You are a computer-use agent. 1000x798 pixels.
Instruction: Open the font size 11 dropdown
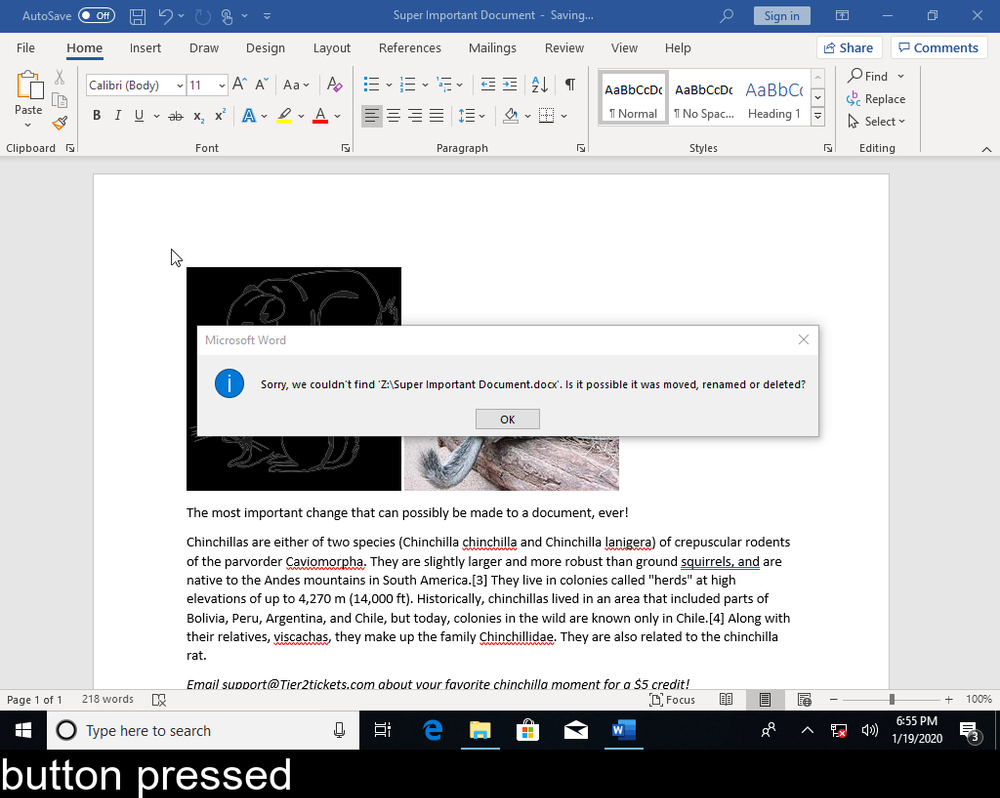tap(221, 85)
